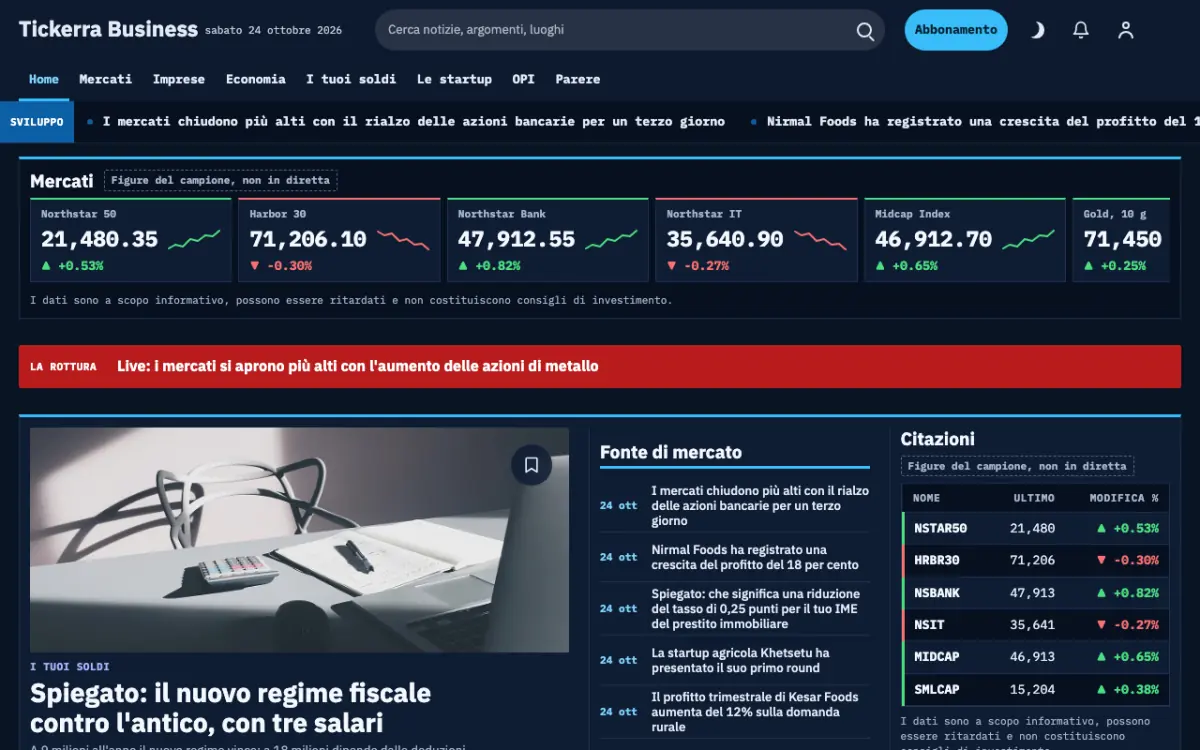The height and width of the screenshot is (750, 1200).
Task: Click the LA ROTTURA label
Action: [x=63, y=367]
